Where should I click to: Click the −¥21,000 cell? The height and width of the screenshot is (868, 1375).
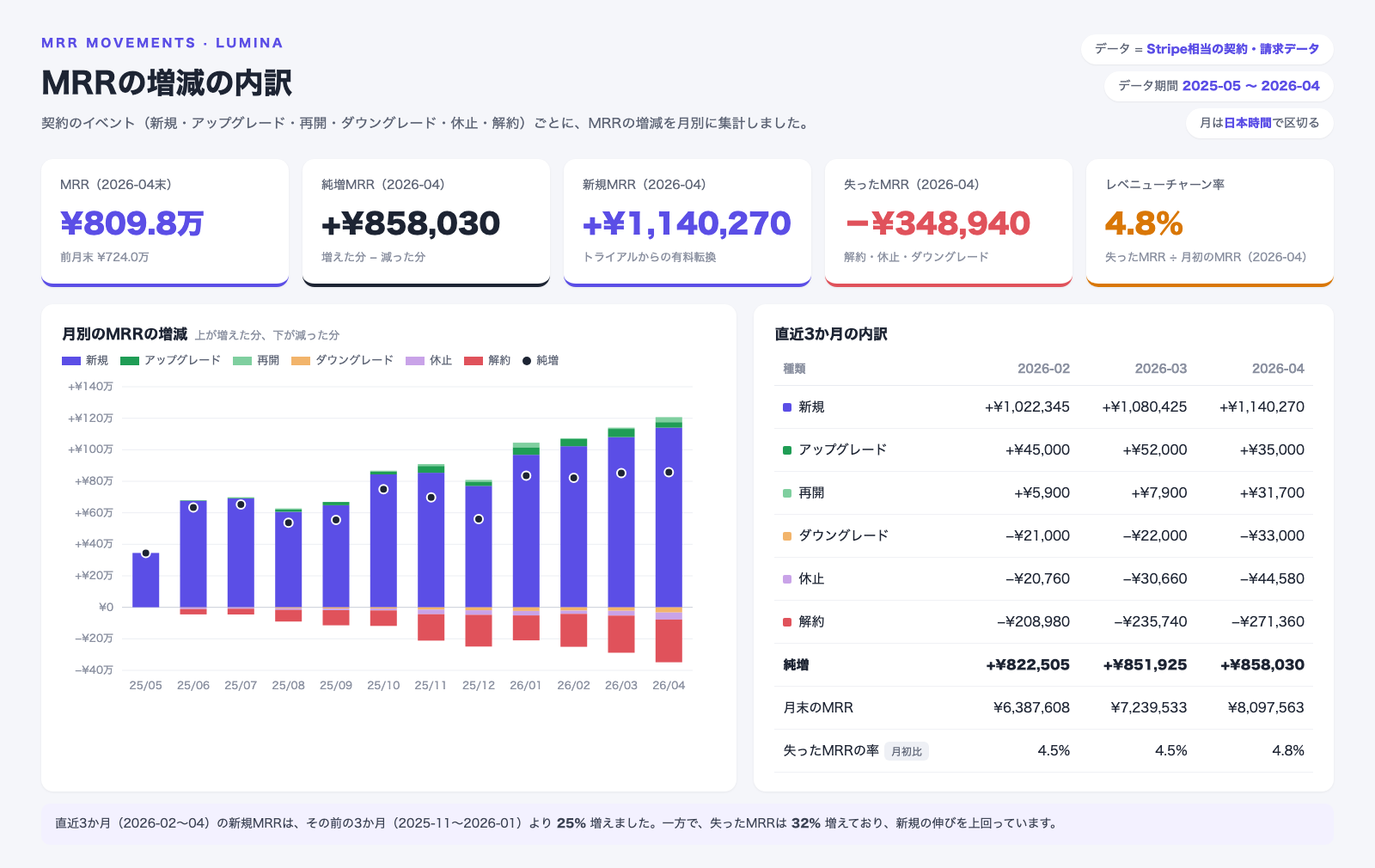click(x=1037, y=536)
